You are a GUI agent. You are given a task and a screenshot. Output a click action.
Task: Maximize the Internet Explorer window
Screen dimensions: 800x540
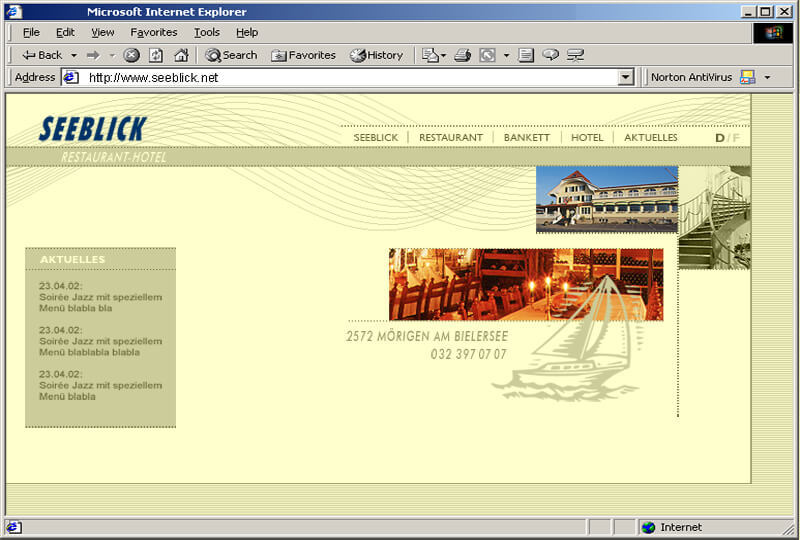[765, 12]
